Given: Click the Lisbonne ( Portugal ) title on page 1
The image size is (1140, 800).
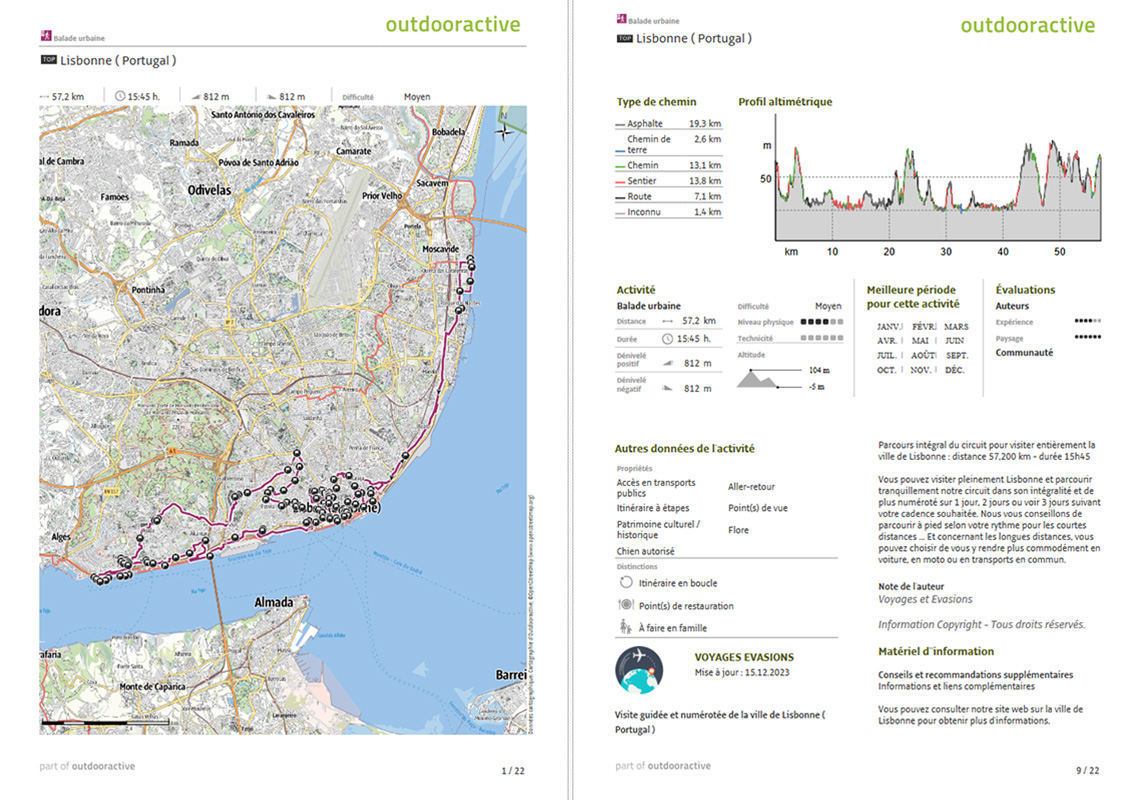Looking at the screenshot, I should point(118,60).
